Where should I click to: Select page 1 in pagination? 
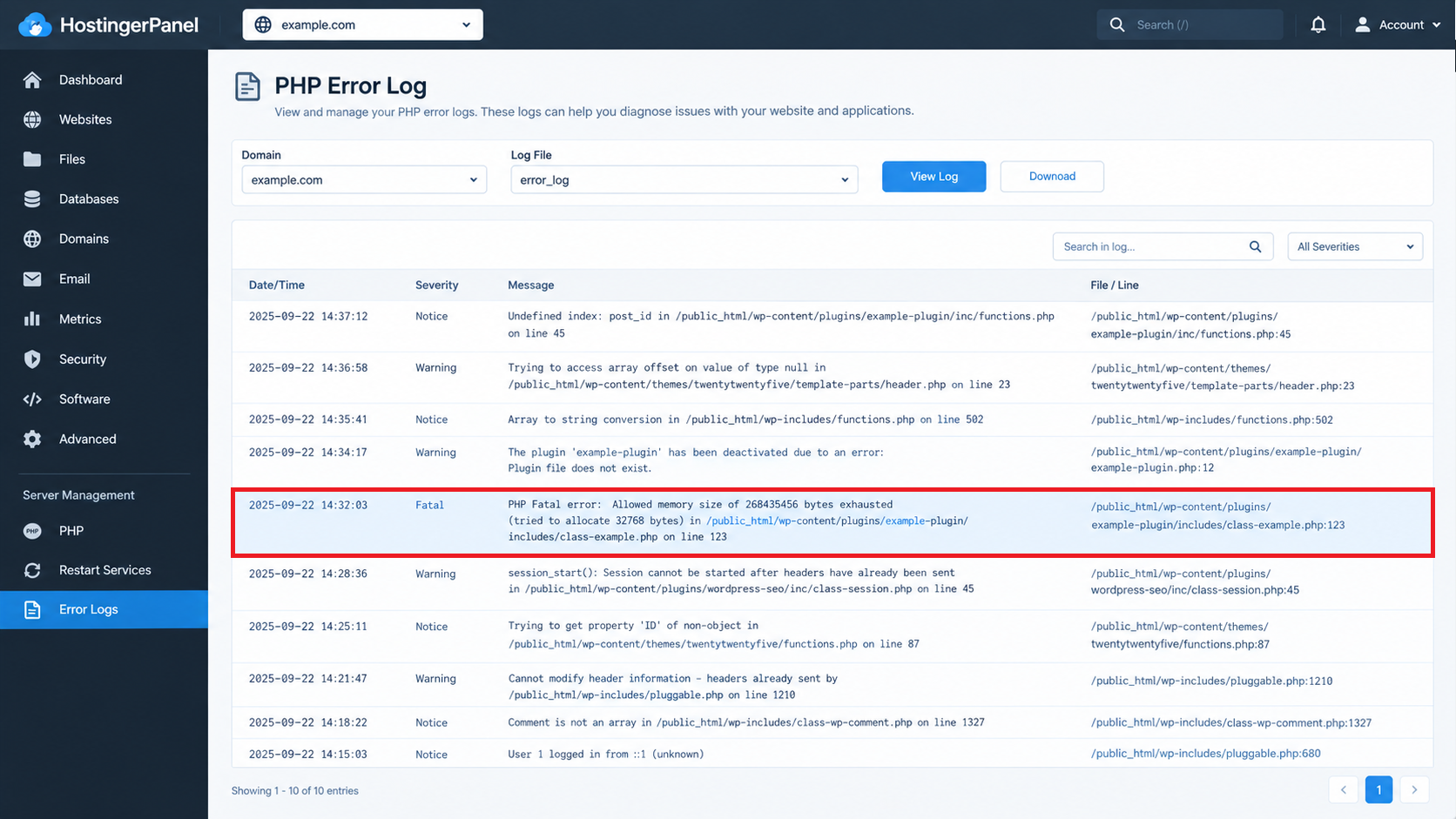1378,789
